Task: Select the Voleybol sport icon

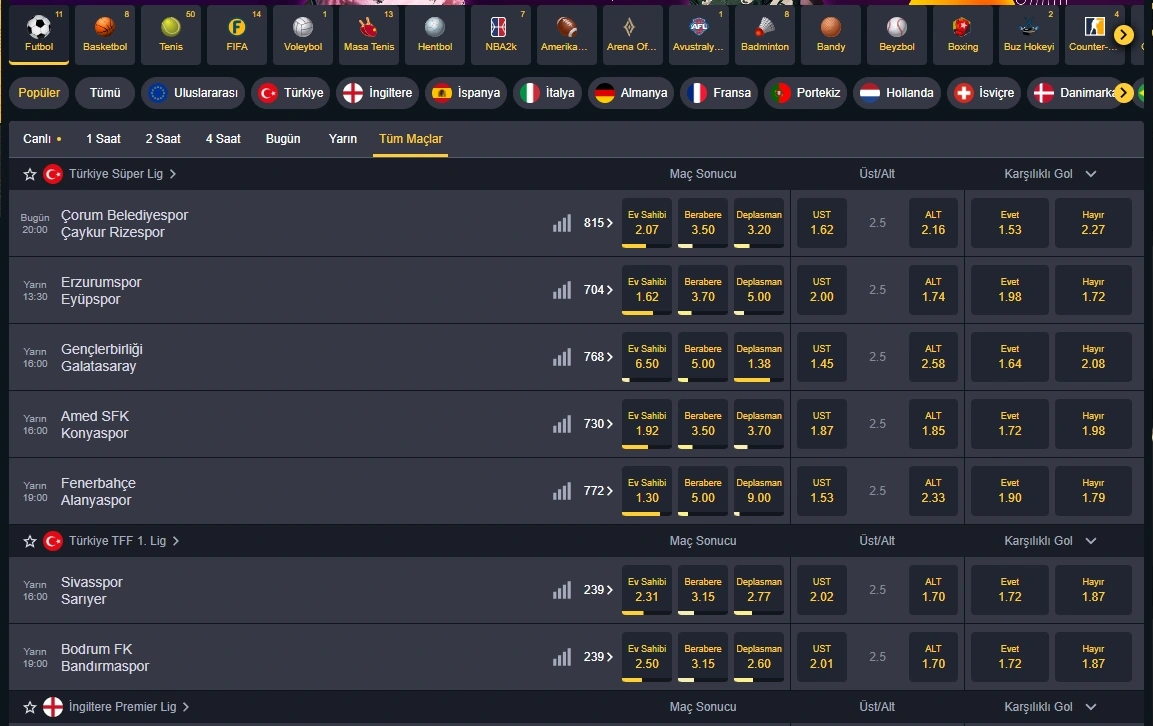Action: [x=303, y=34]
